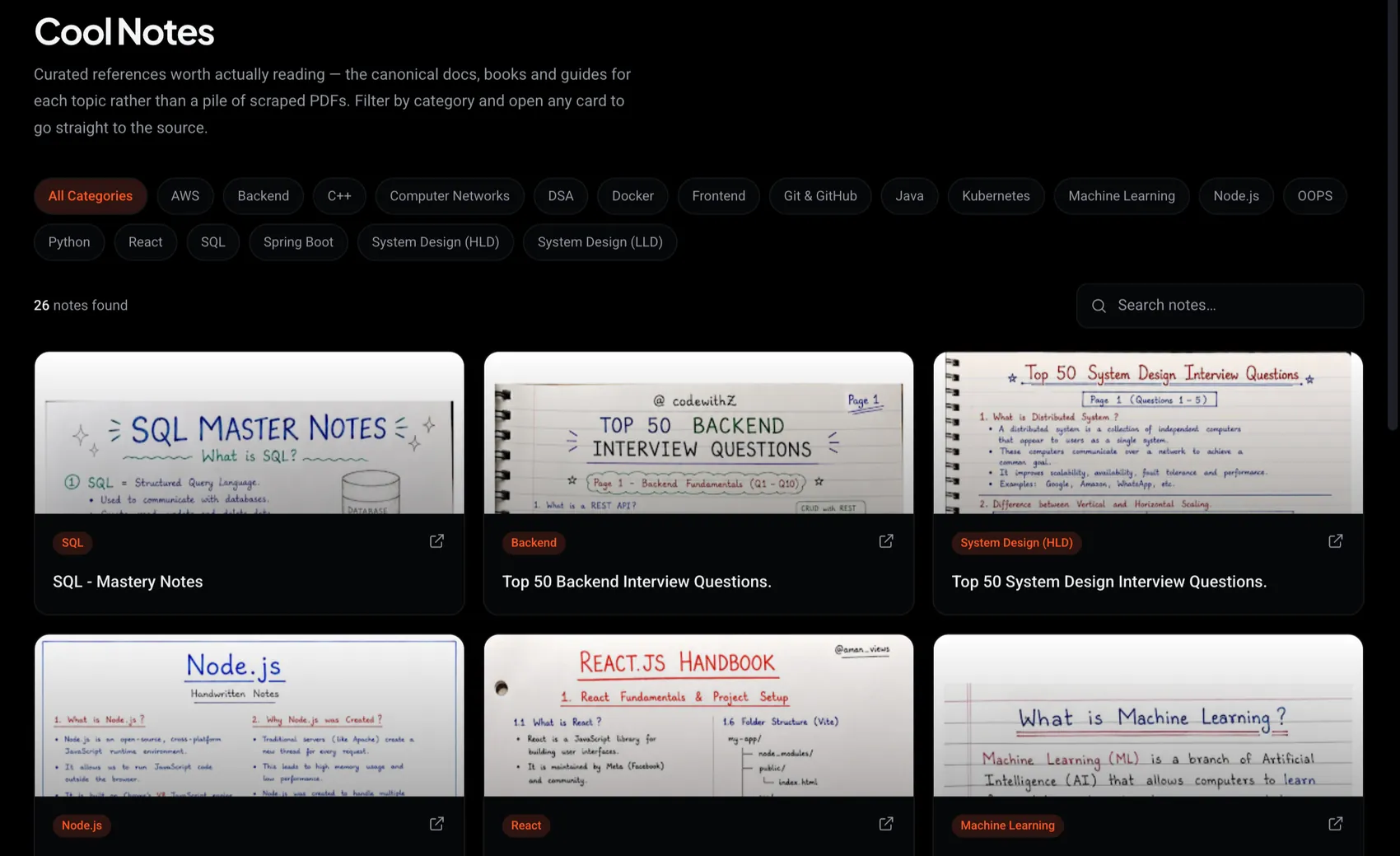Open 'SQL - Mastery Notes' title
The width and height of the screenshot is (1400, 856).
(128, 582)
